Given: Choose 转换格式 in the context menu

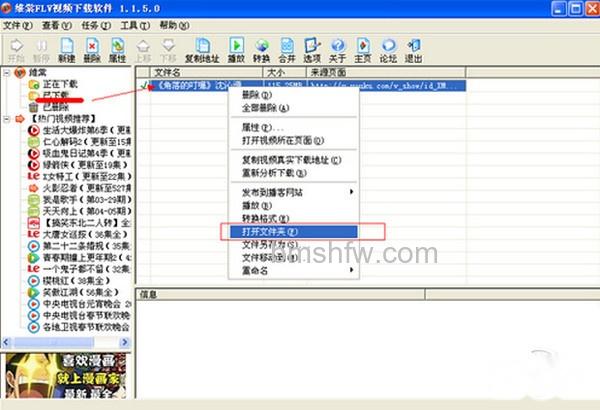Looking at the screenshot, I should 293,219.
